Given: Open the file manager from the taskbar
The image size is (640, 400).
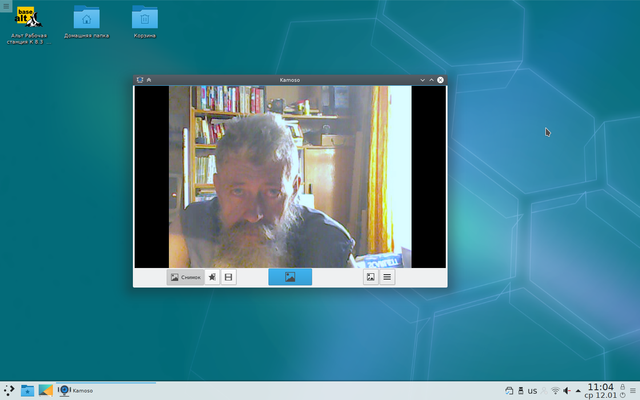Looking at the screenshot, I should (x=27, y=391).
